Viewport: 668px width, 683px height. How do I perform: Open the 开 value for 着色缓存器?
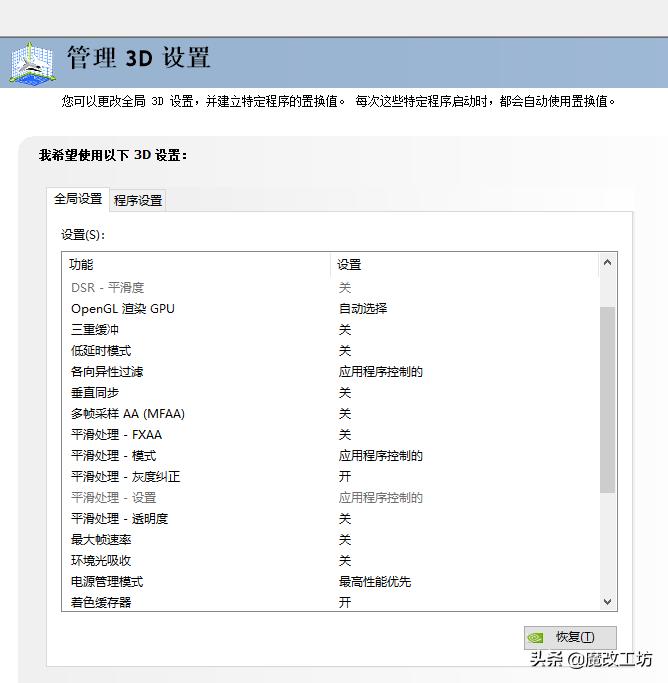[x=345, y=602]
